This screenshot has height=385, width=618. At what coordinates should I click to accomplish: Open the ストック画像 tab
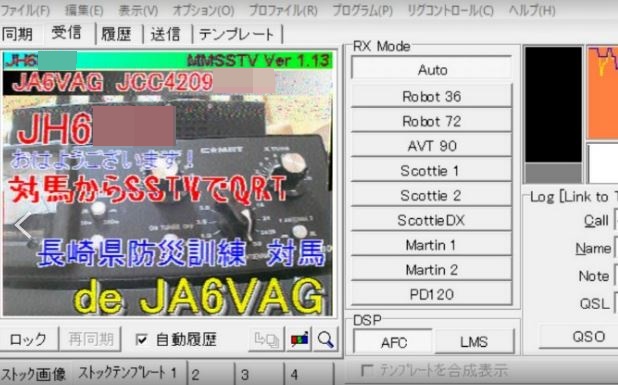(34, 374)
